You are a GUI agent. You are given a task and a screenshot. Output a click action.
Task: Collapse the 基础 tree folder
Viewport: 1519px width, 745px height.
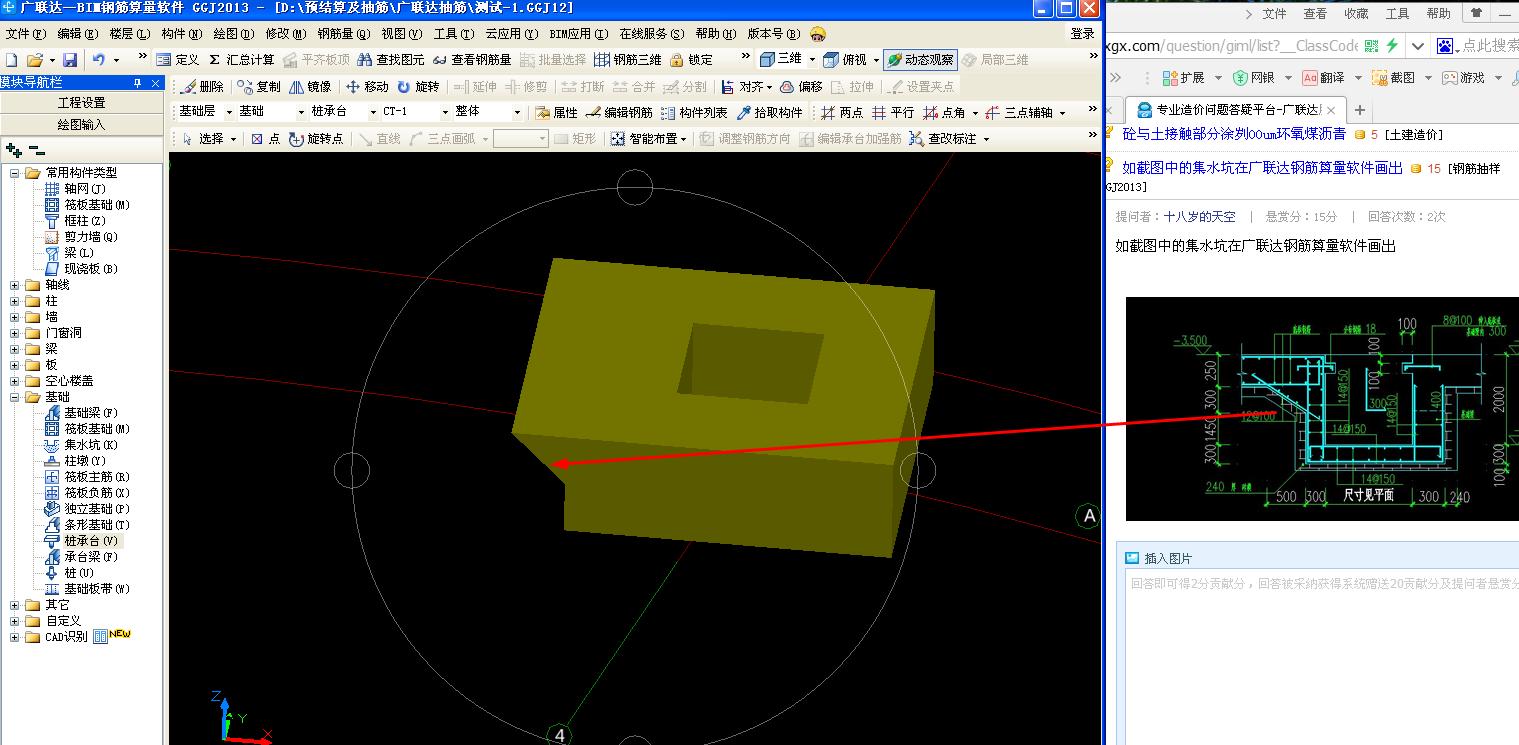point(15,397)
